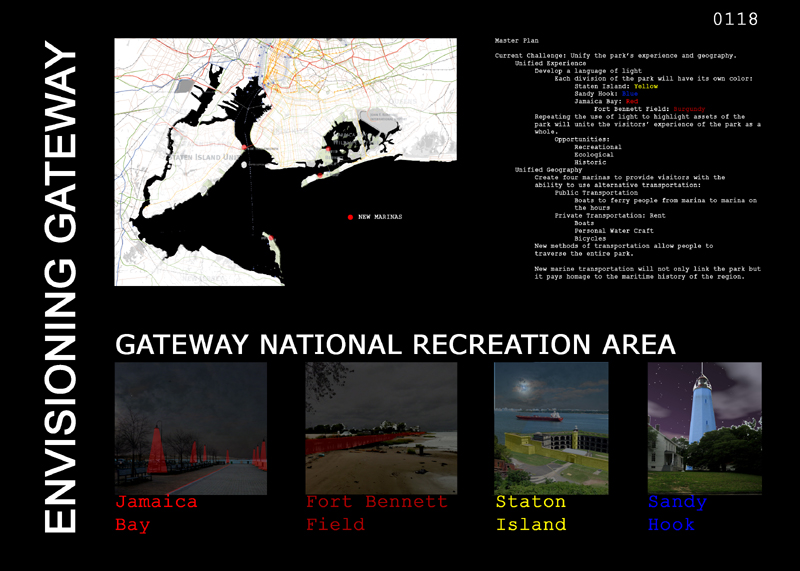Click the "Private Transportation: Rent" line
800x571 pixels.
(610, 215)
